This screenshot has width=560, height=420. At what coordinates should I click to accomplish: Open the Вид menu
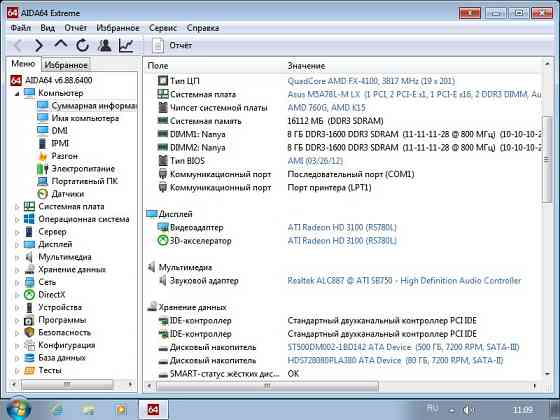click(x=48, y=28)
